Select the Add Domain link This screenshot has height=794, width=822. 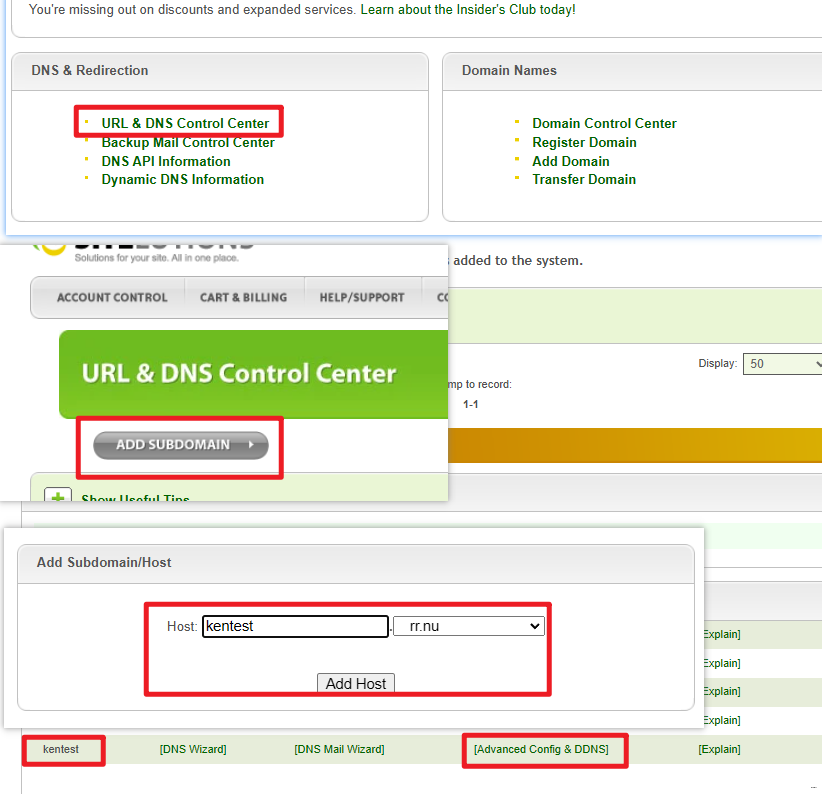tap(570, 161)
